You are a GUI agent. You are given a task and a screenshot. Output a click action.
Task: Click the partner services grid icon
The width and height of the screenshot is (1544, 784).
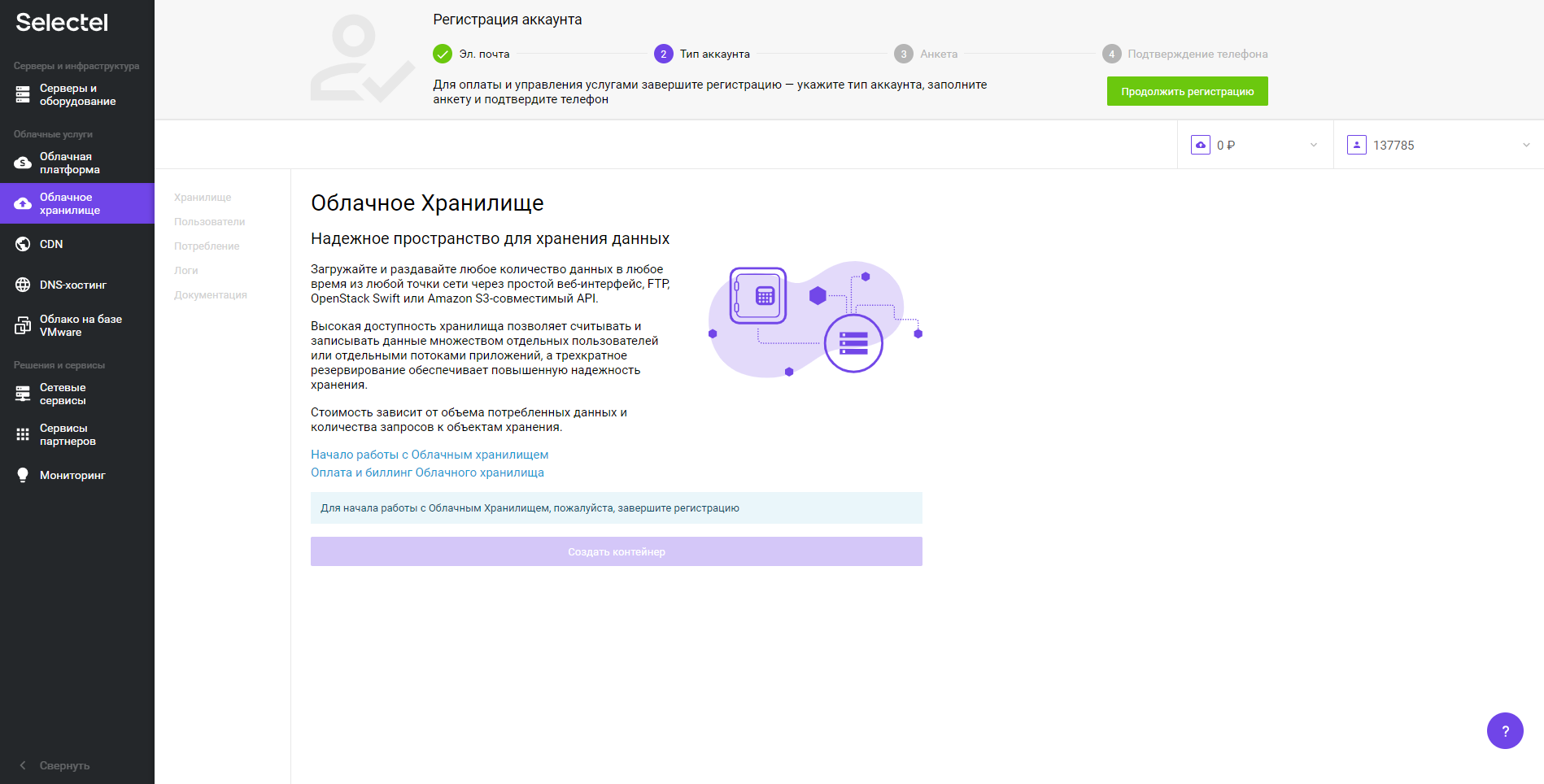click(23, 434)
